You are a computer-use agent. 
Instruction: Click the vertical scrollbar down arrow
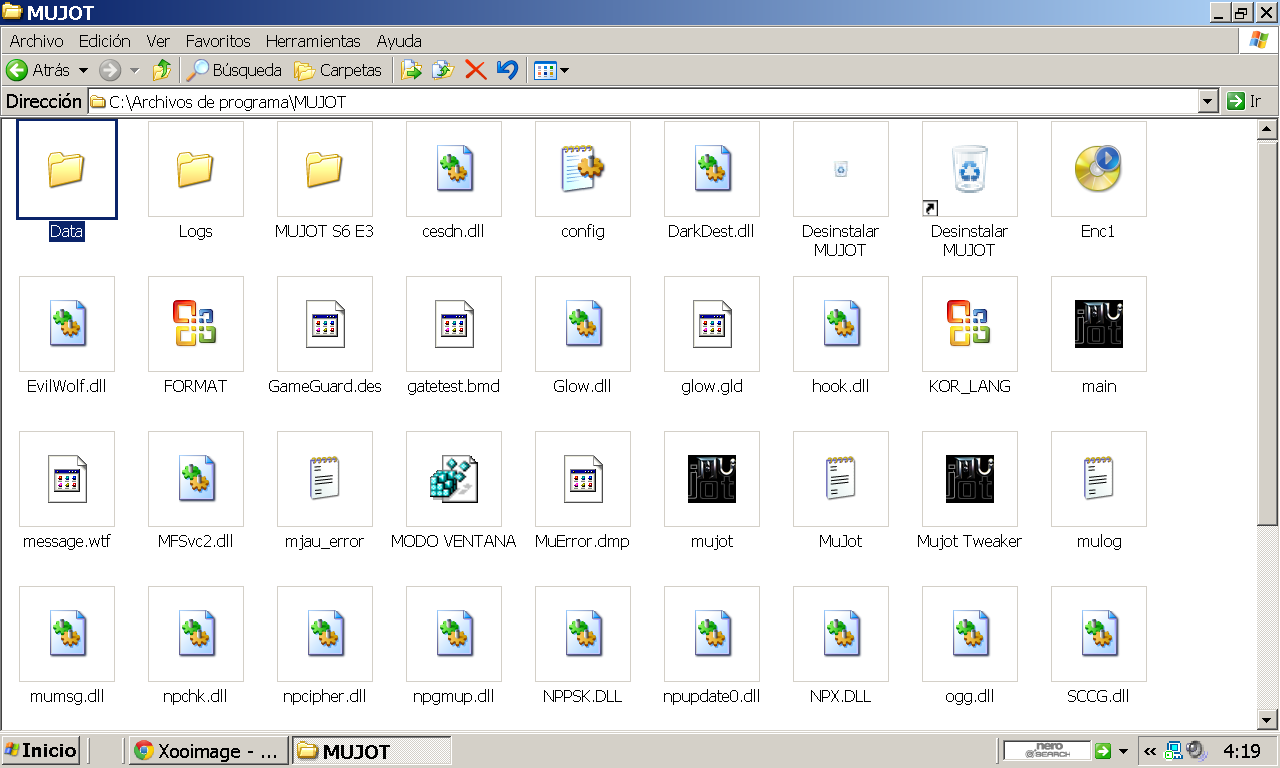point(1267,719)
